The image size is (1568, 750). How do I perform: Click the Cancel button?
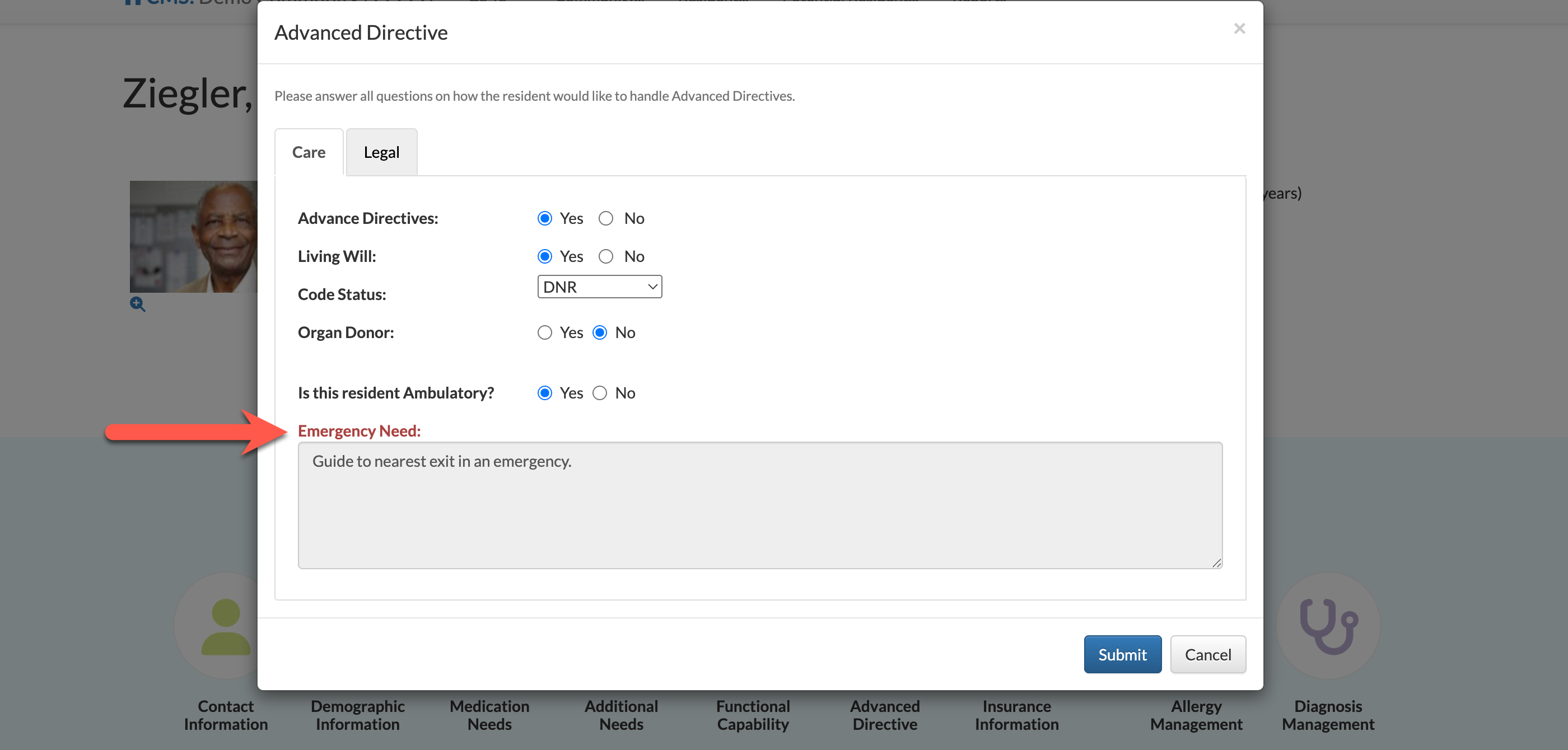1207,654
